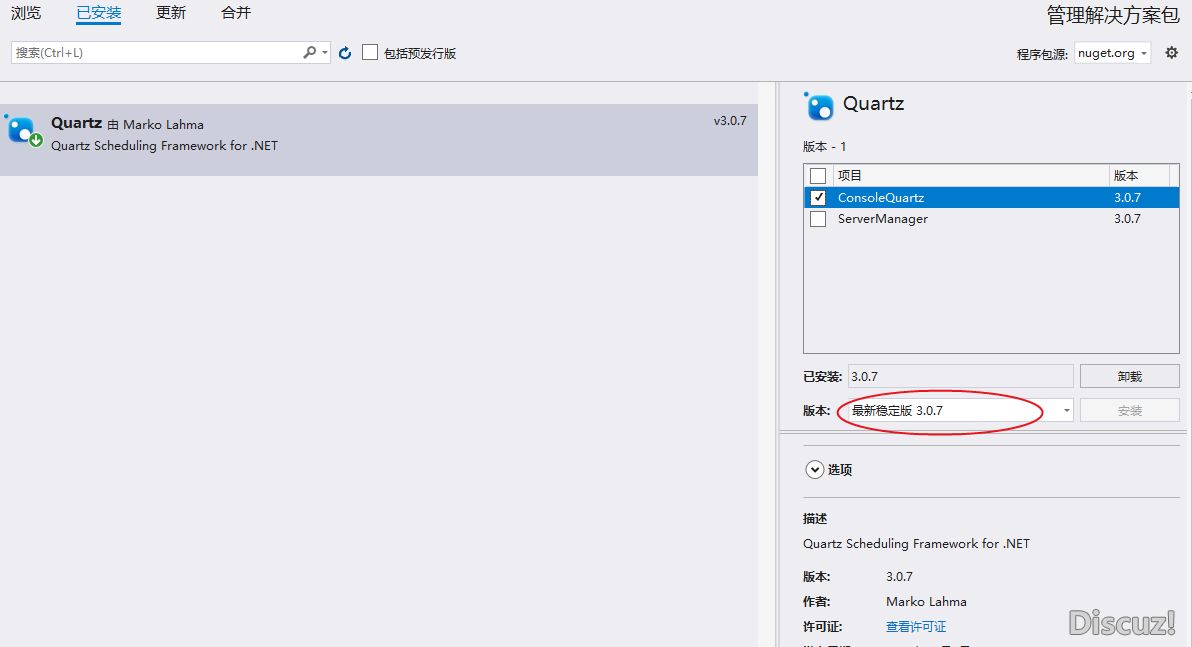Open the 最新稳定版 3.0.7 version dropdown

pyautogui.click(x=960, y=411)
